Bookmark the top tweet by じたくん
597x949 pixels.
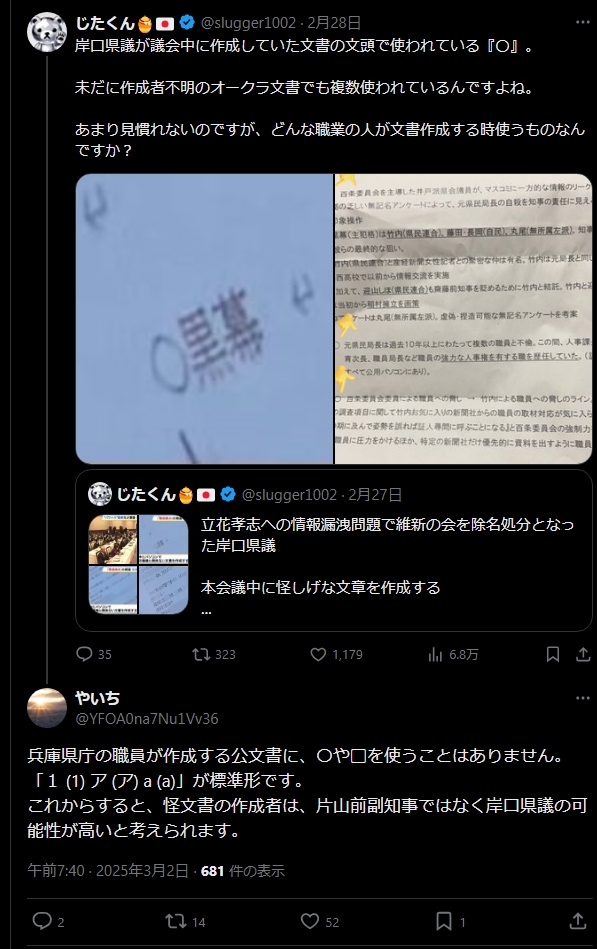[553, 654]
